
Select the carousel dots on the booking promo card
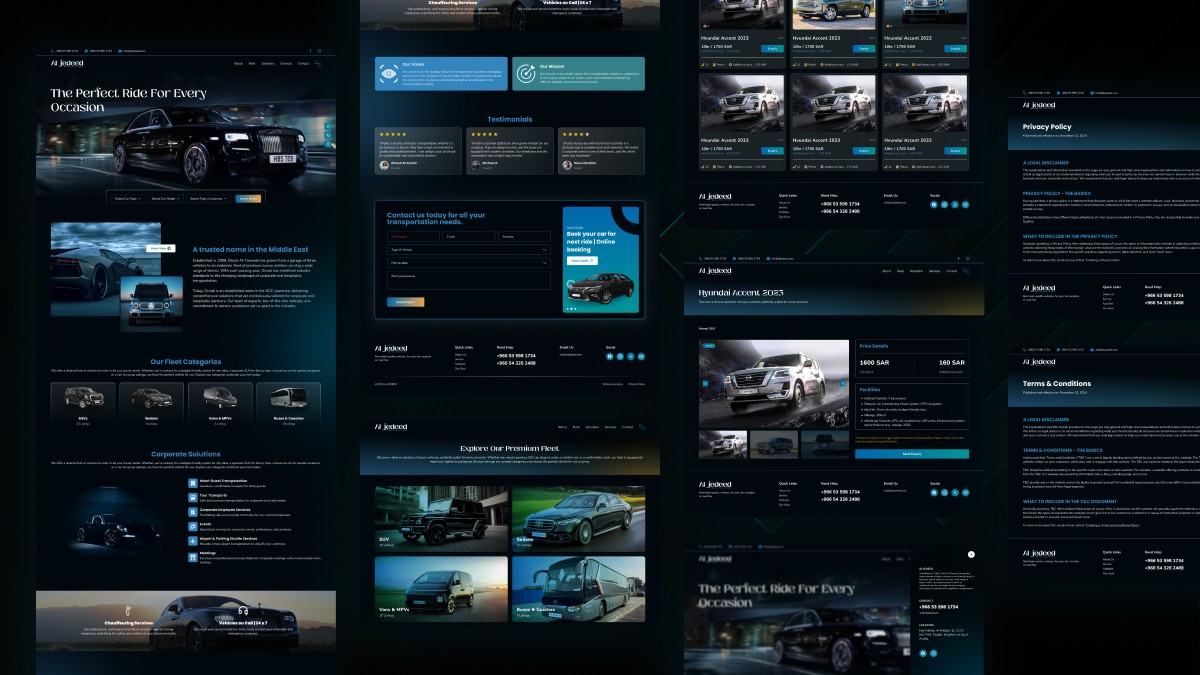571,309
